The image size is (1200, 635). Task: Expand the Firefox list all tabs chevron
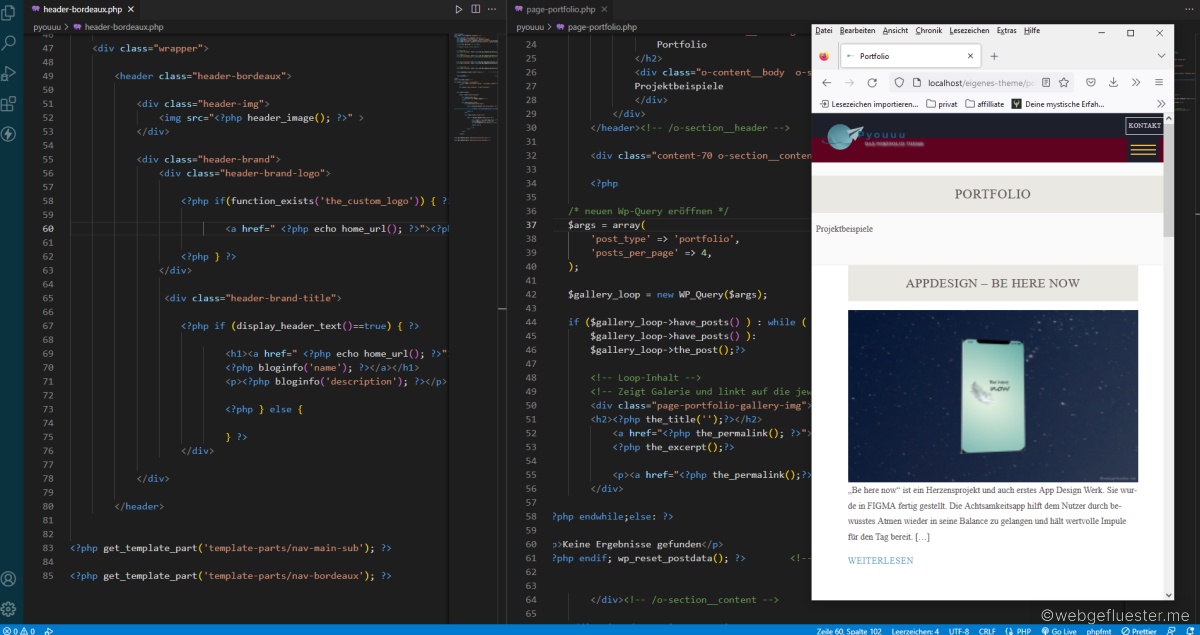pyautogui.click(x=1161, y=56)
